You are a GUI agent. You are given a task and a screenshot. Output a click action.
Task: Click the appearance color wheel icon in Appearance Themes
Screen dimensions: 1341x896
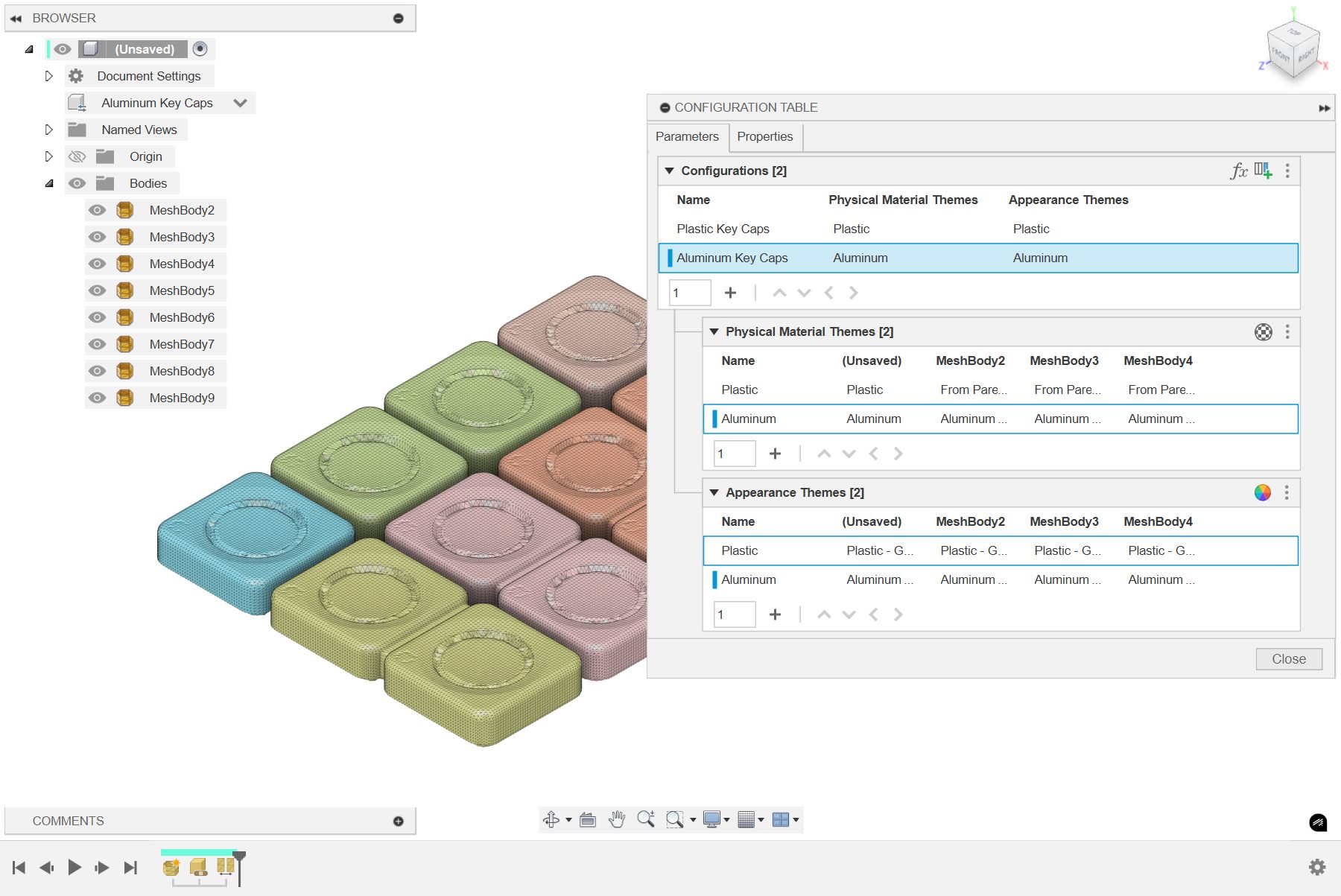pos(1262,492)
